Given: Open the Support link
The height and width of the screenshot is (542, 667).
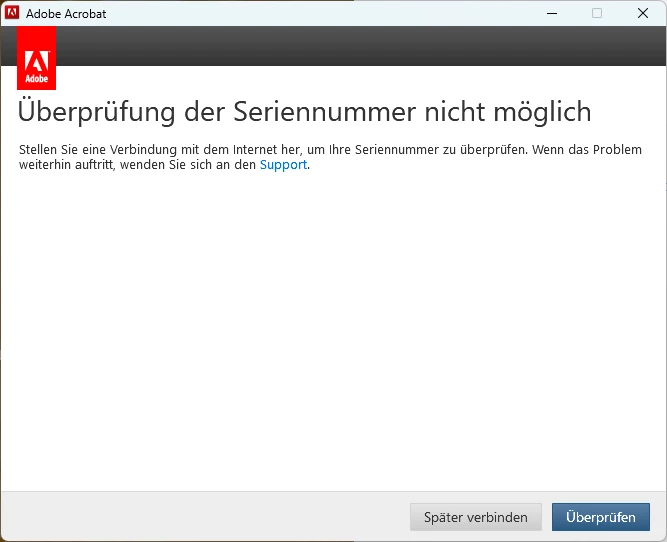Looking at the screenshot, I should click(283, 165).
